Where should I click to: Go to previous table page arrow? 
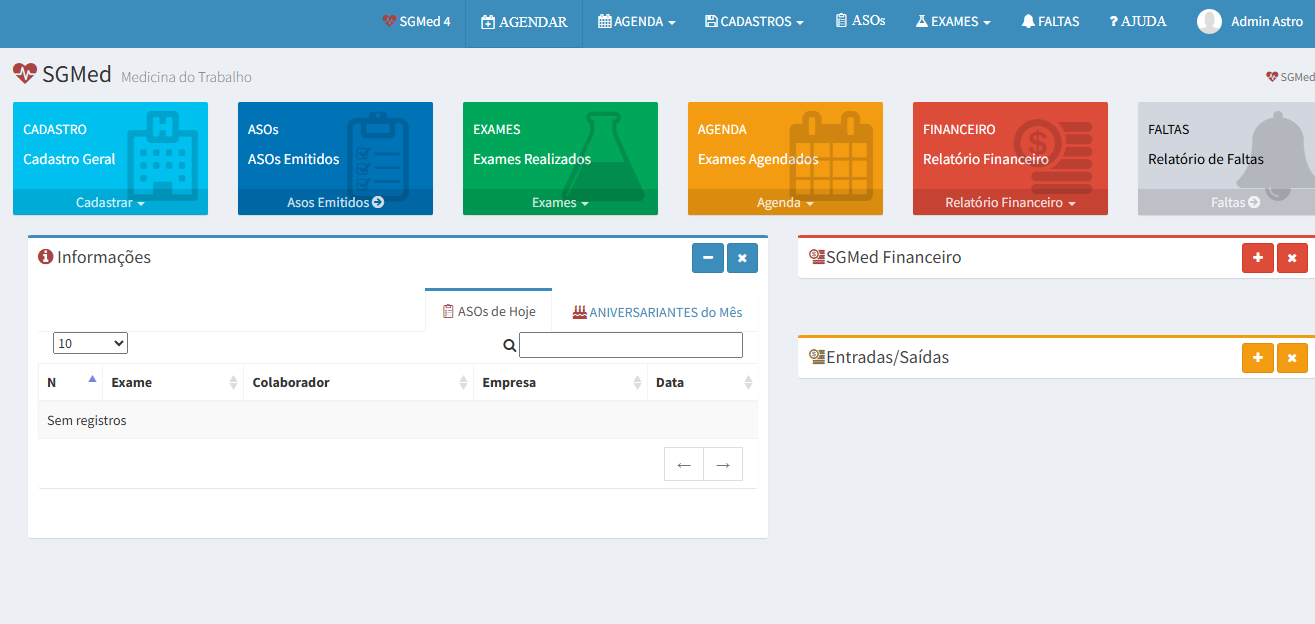pos(684,464)
